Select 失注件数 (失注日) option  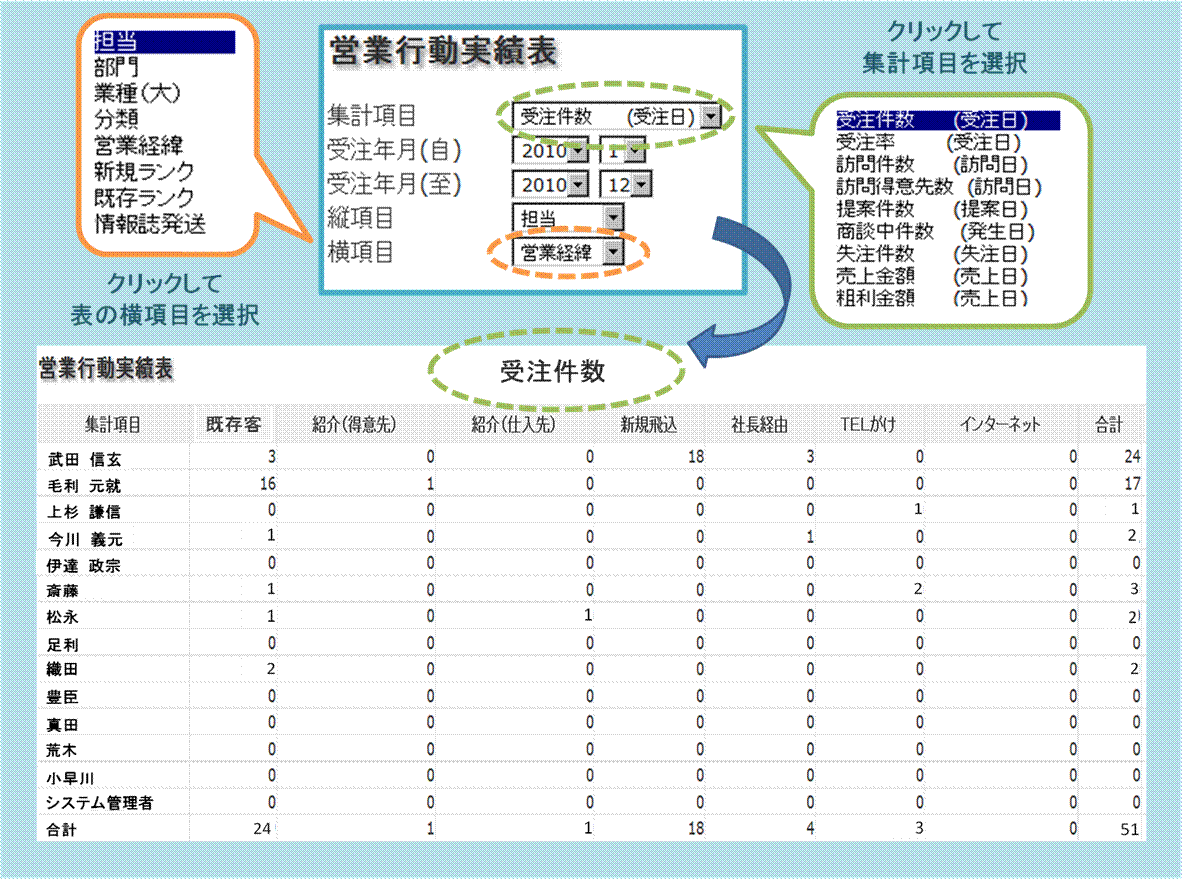(932, 254)
